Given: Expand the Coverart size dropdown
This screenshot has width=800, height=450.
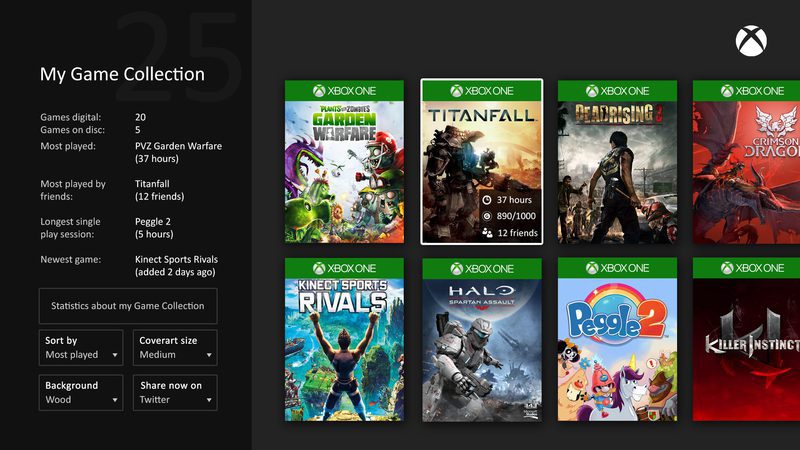Looking at the screenshot, I should 175,348.
